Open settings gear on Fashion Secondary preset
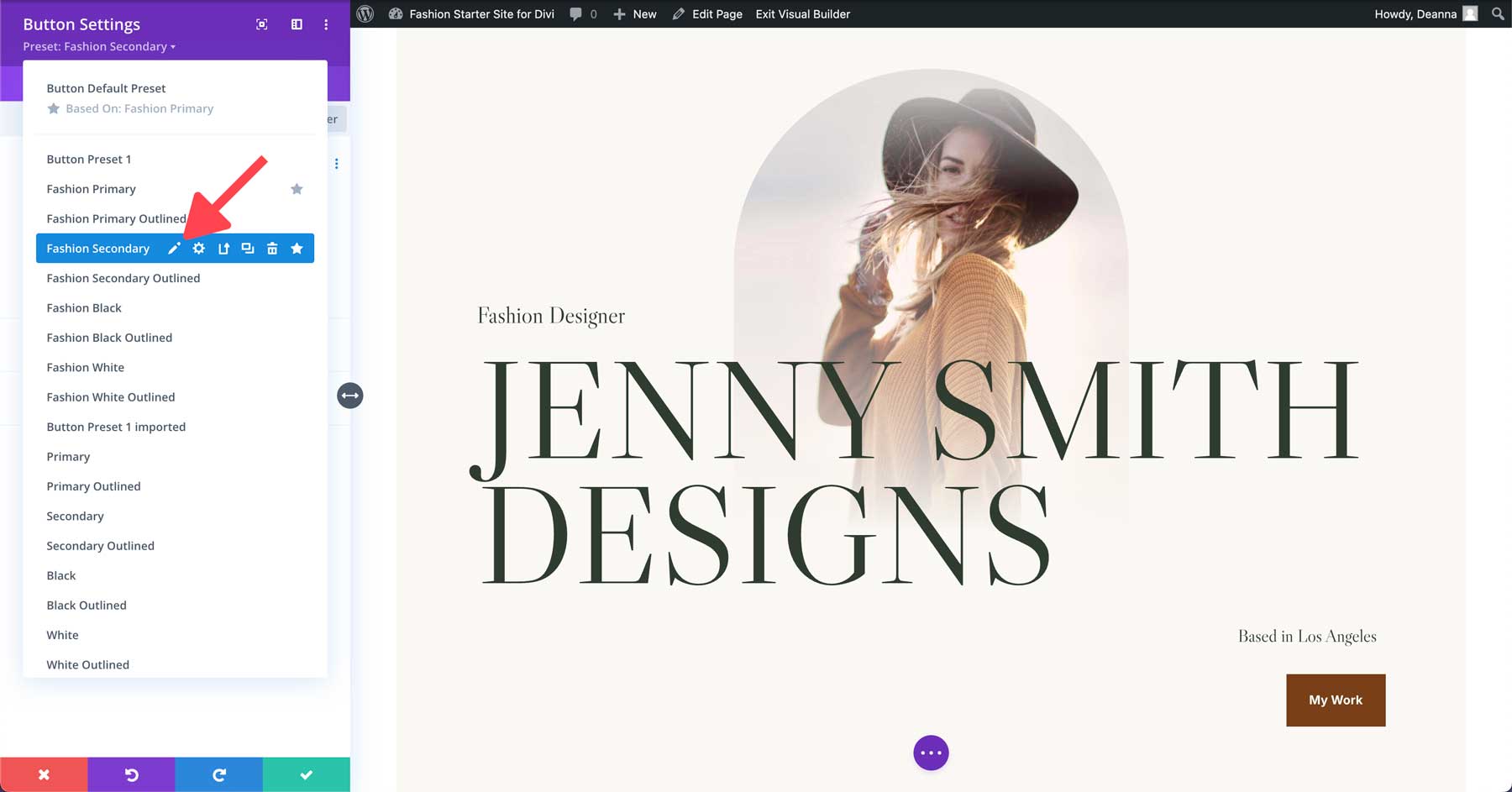This screenshot has height=792, width=1512. 198,248
